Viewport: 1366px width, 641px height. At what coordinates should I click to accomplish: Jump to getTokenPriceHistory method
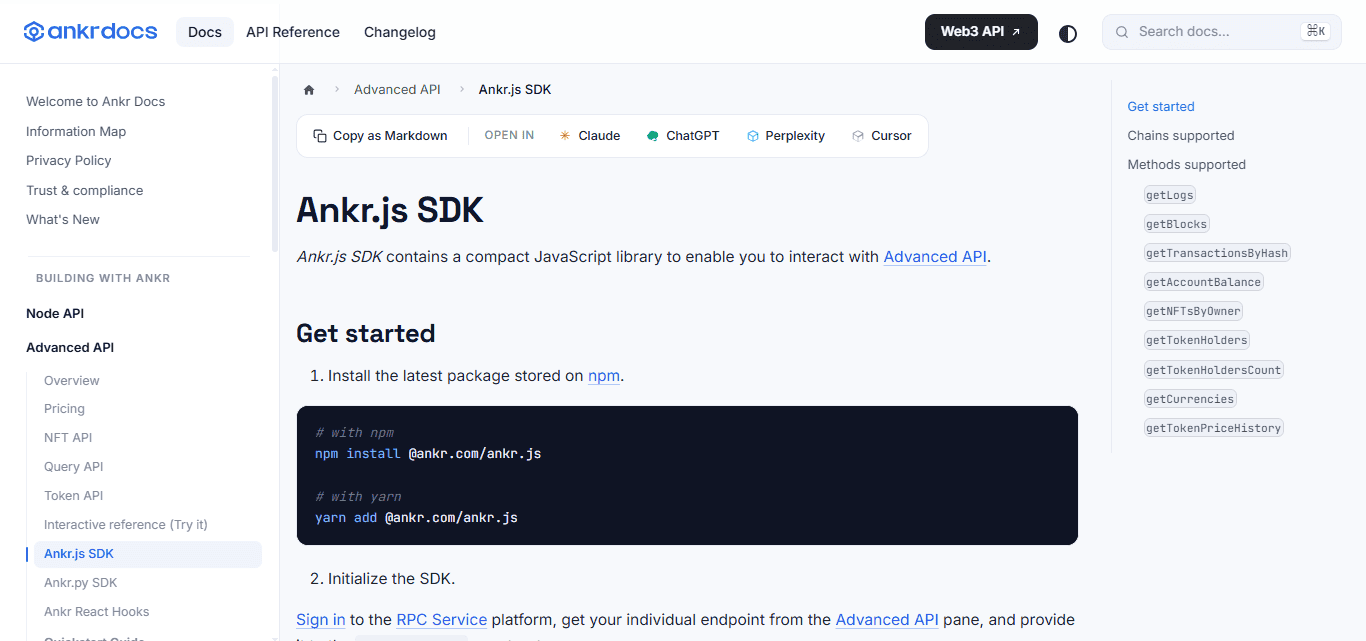click(1214, 428)
